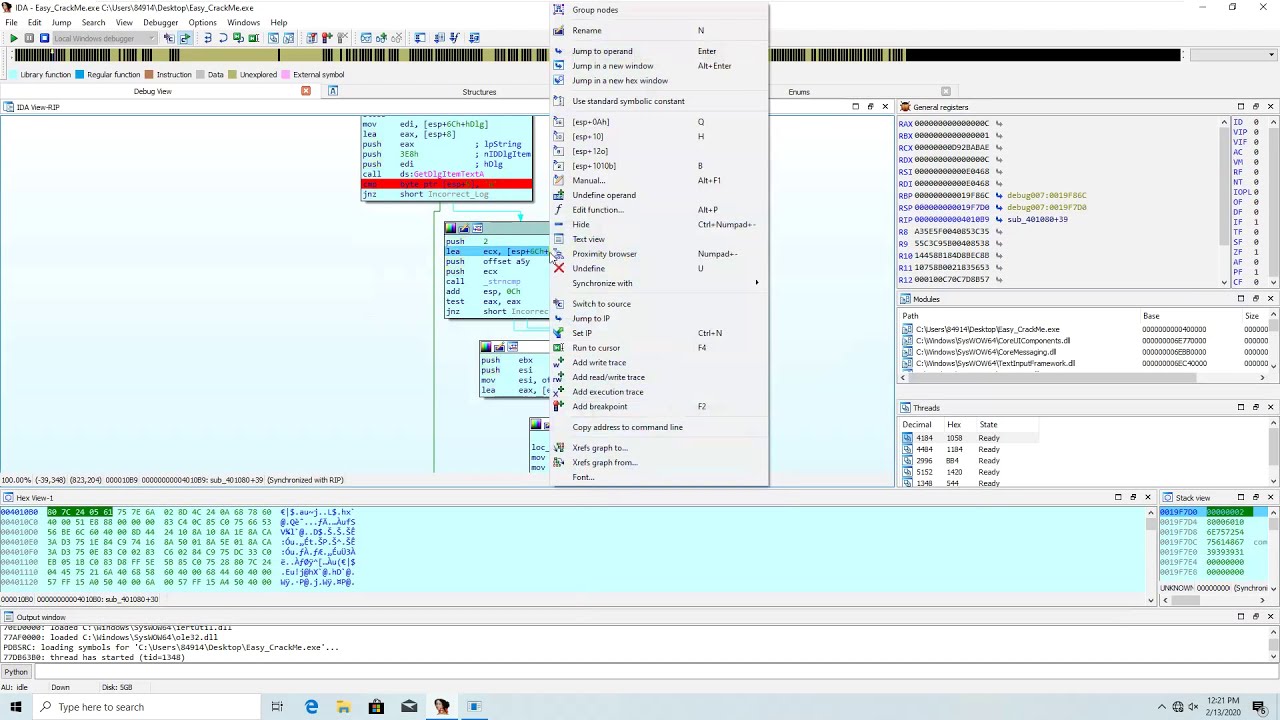
Task: Close the Enums tab
Action: click(x=946, y=91)
